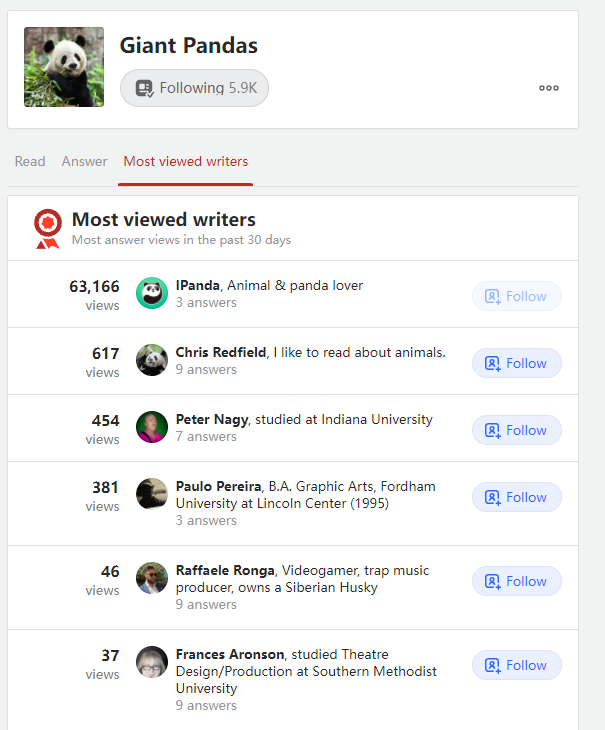The height and width of the screenshot is (730, 605).
Task: Open Raffaele Ronga's profile name link
Action: pos(225,570)
